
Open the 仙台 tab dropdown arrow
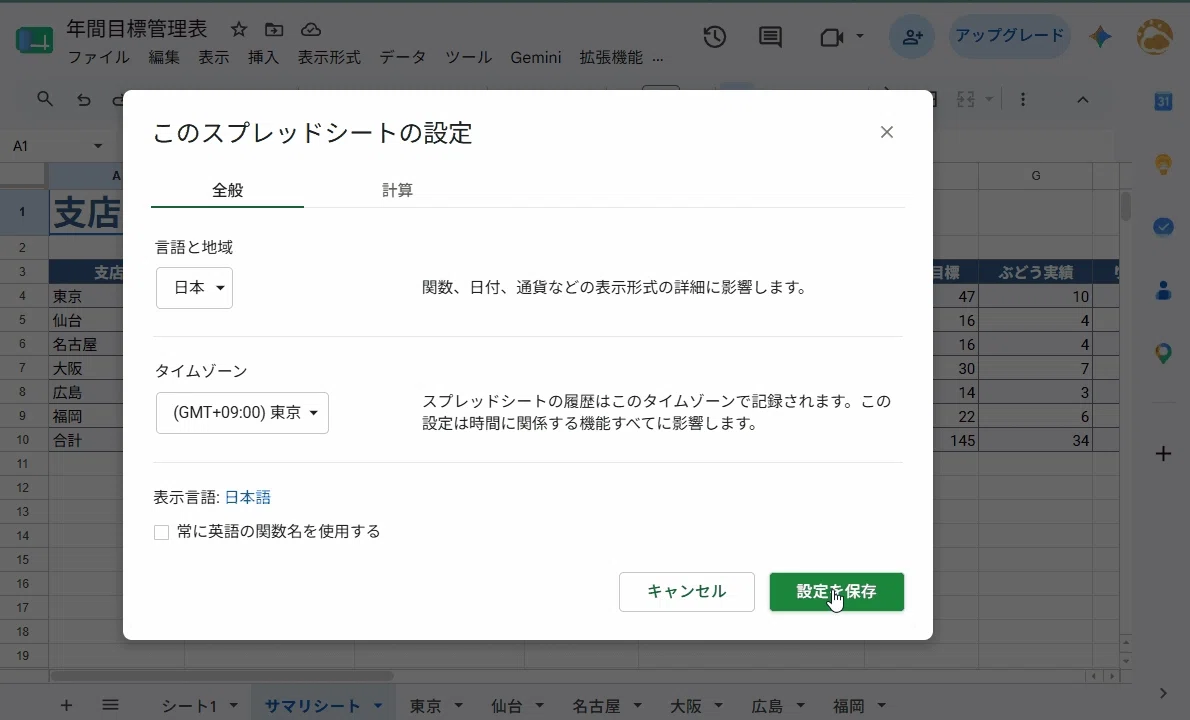(540, 706)
